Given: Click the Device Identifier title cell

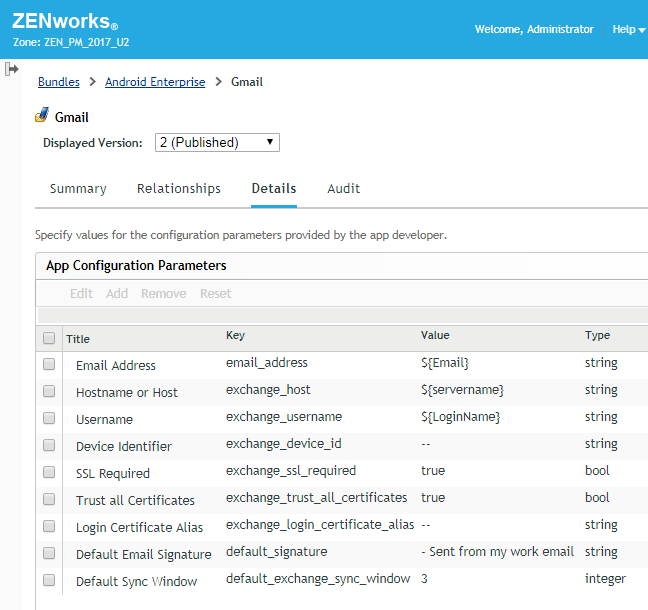Looking at the screenshot, I should tap(124, 446).
